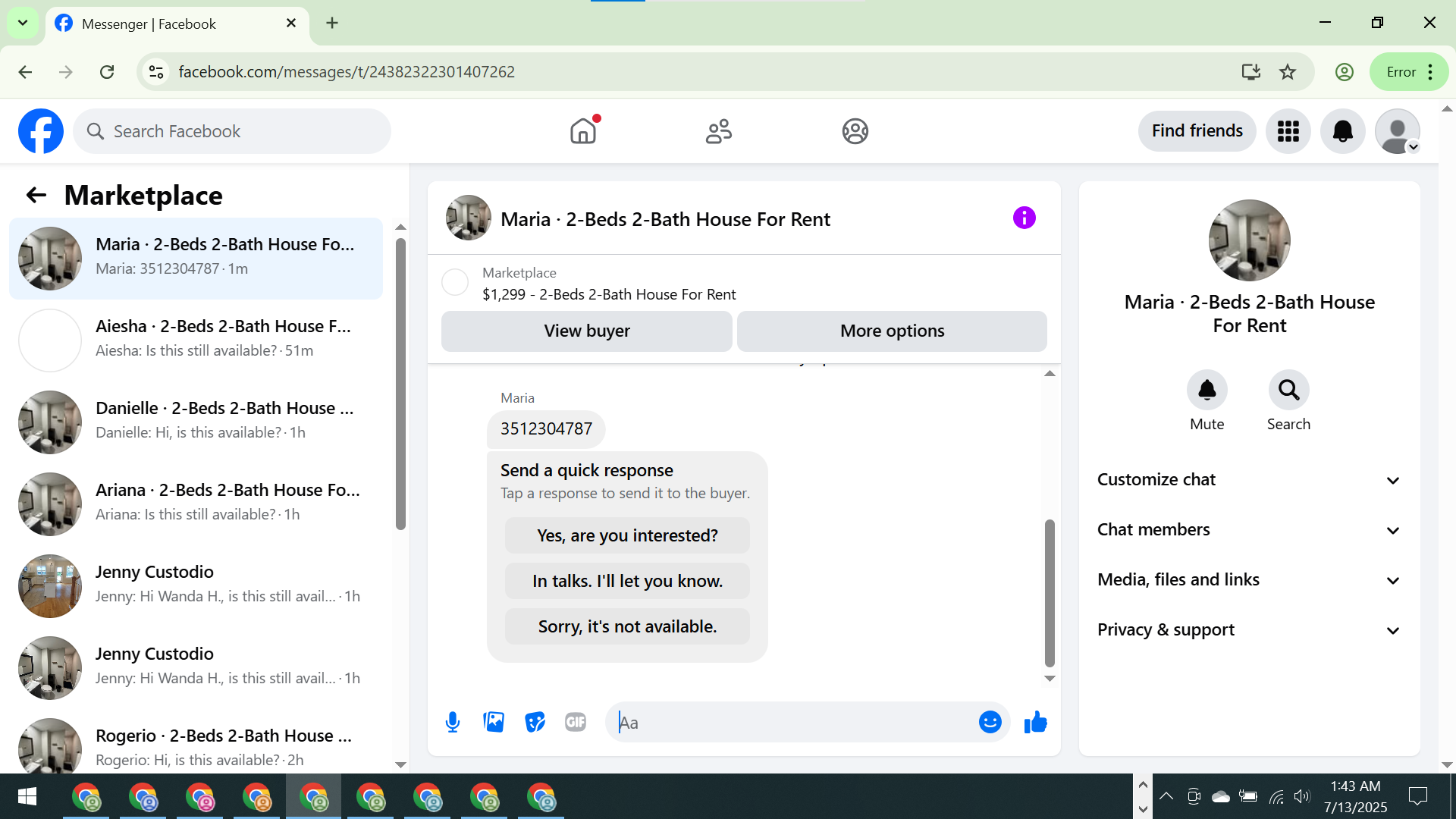Mute the conversation with bell icon
The image size is (1456, 819).
(1207, 391)
